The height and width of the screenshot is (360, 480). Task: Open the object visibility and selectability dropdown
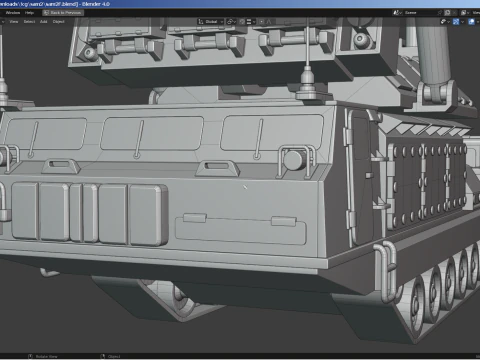[445, 22]
